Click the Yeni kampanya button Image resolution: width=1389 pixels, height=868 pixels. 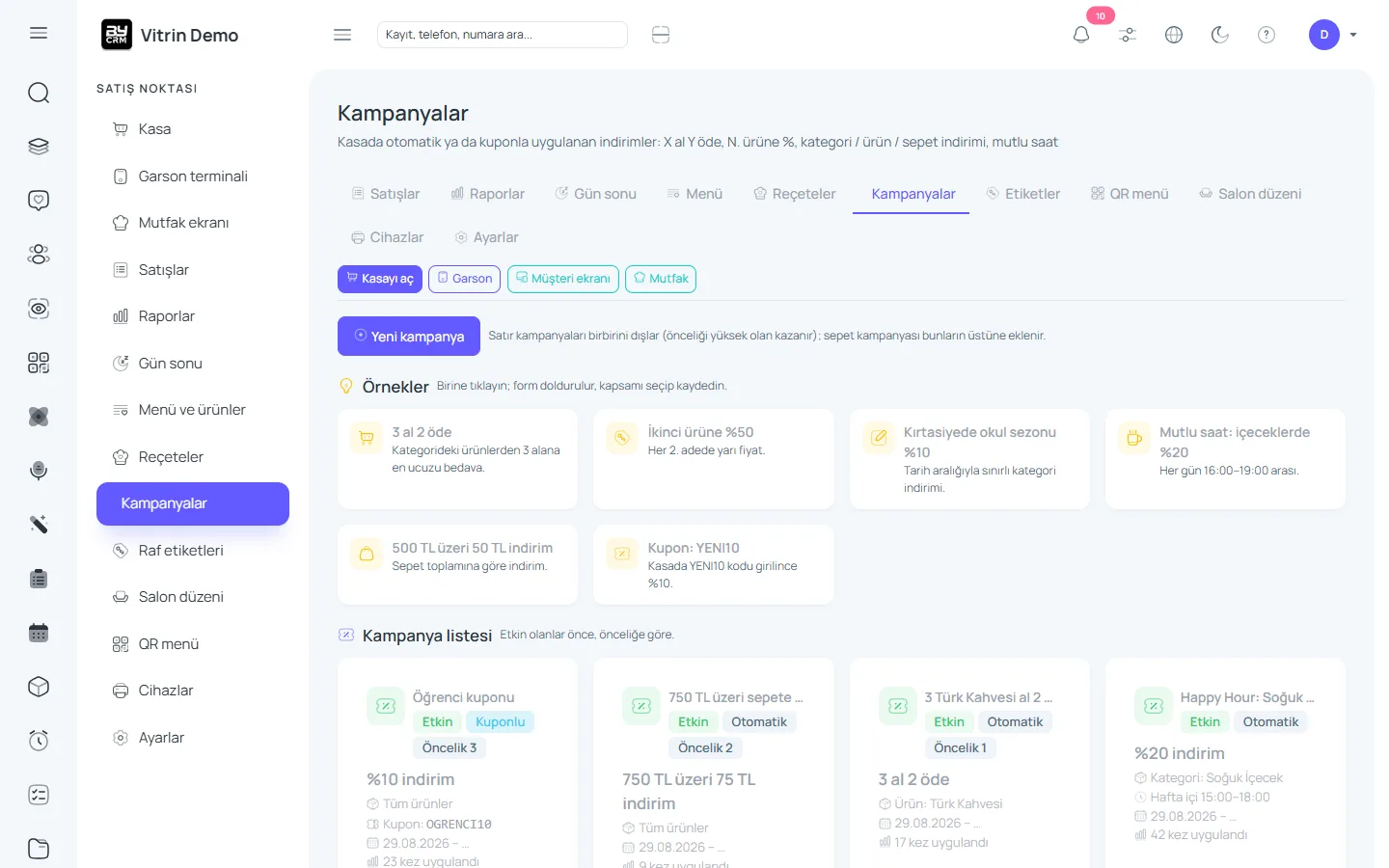[409, 337]
